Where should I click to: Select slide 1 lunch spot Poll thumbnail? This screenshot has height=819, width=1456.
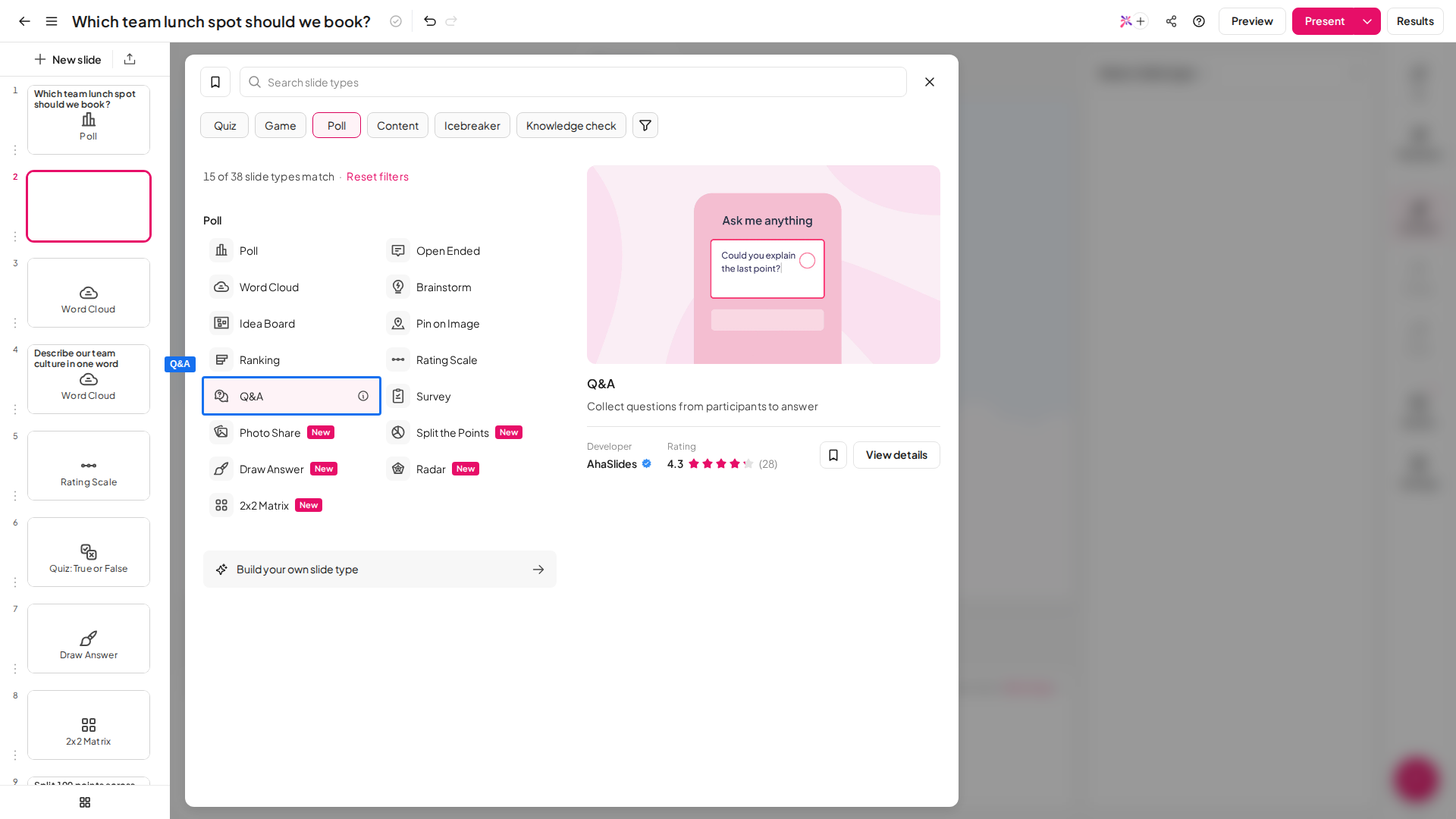tap(89, 120)
